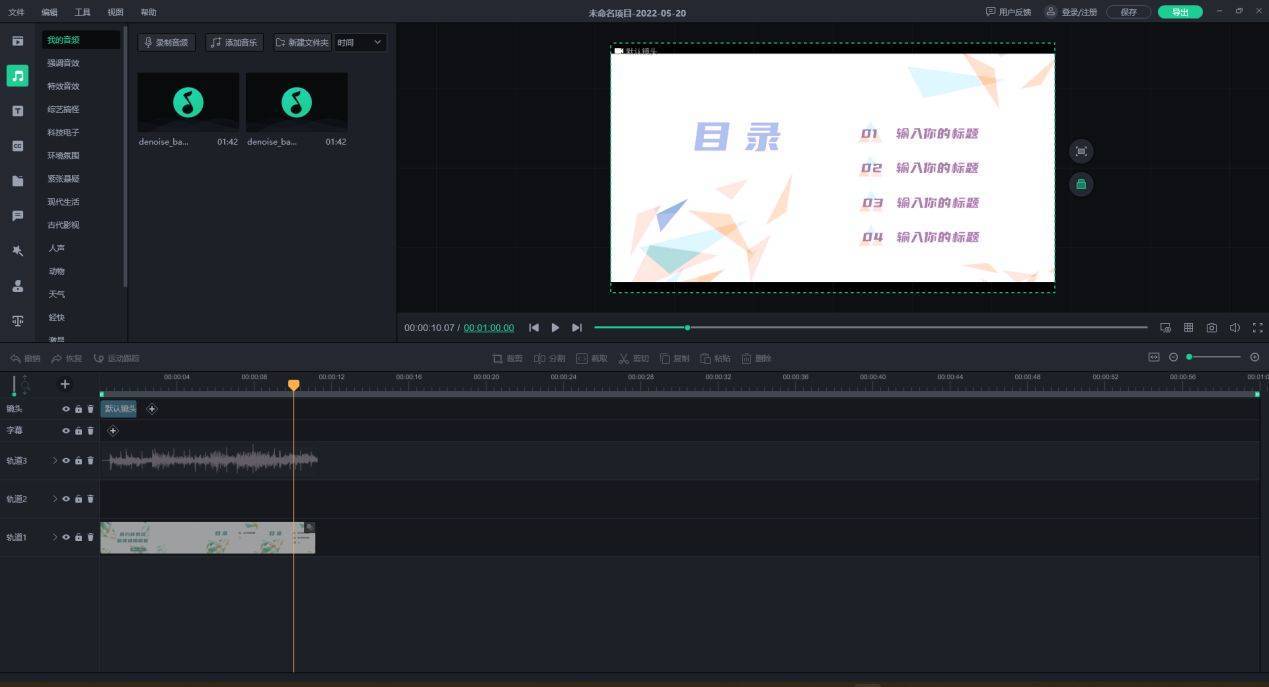Click the crop tool in timeline toolbar
This screenshot has height=687, width=1269.
pyautogui.click(x=507, y=358)
